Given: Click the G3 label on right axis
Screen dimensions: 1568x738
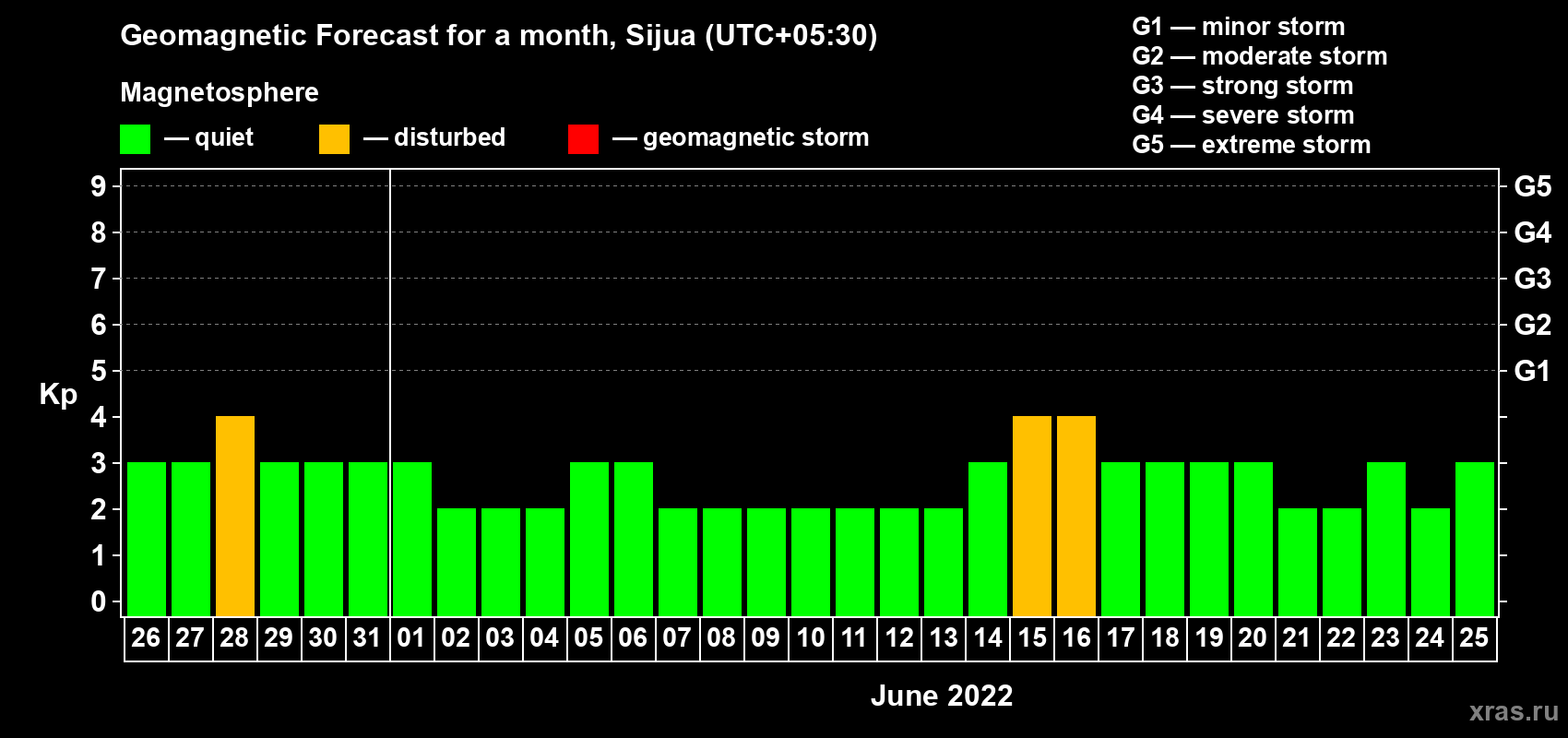Looking at the screenshot, I should (x=1533, y=279).
